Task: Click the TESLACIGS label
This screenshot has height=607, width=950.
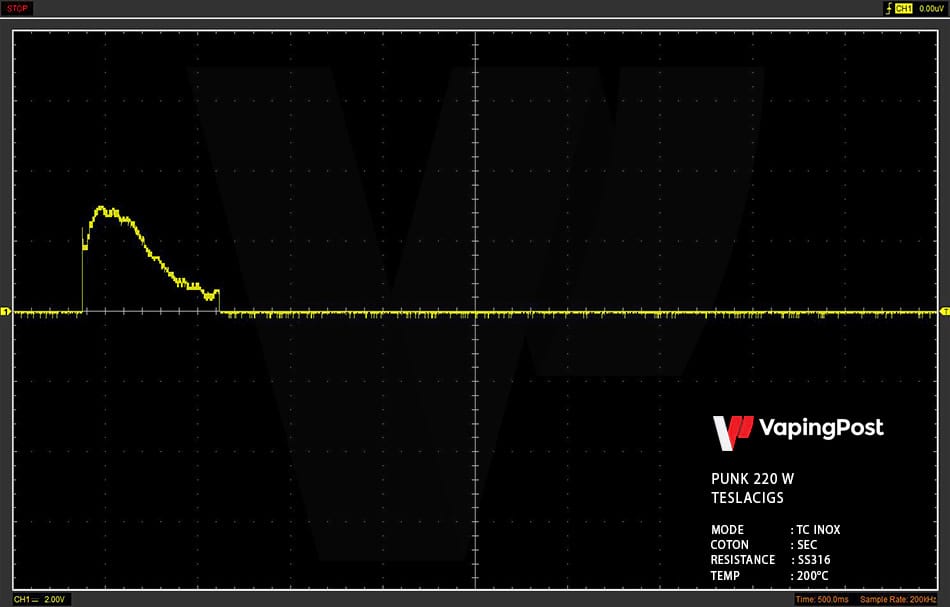Action: click(x=747, y=498)
